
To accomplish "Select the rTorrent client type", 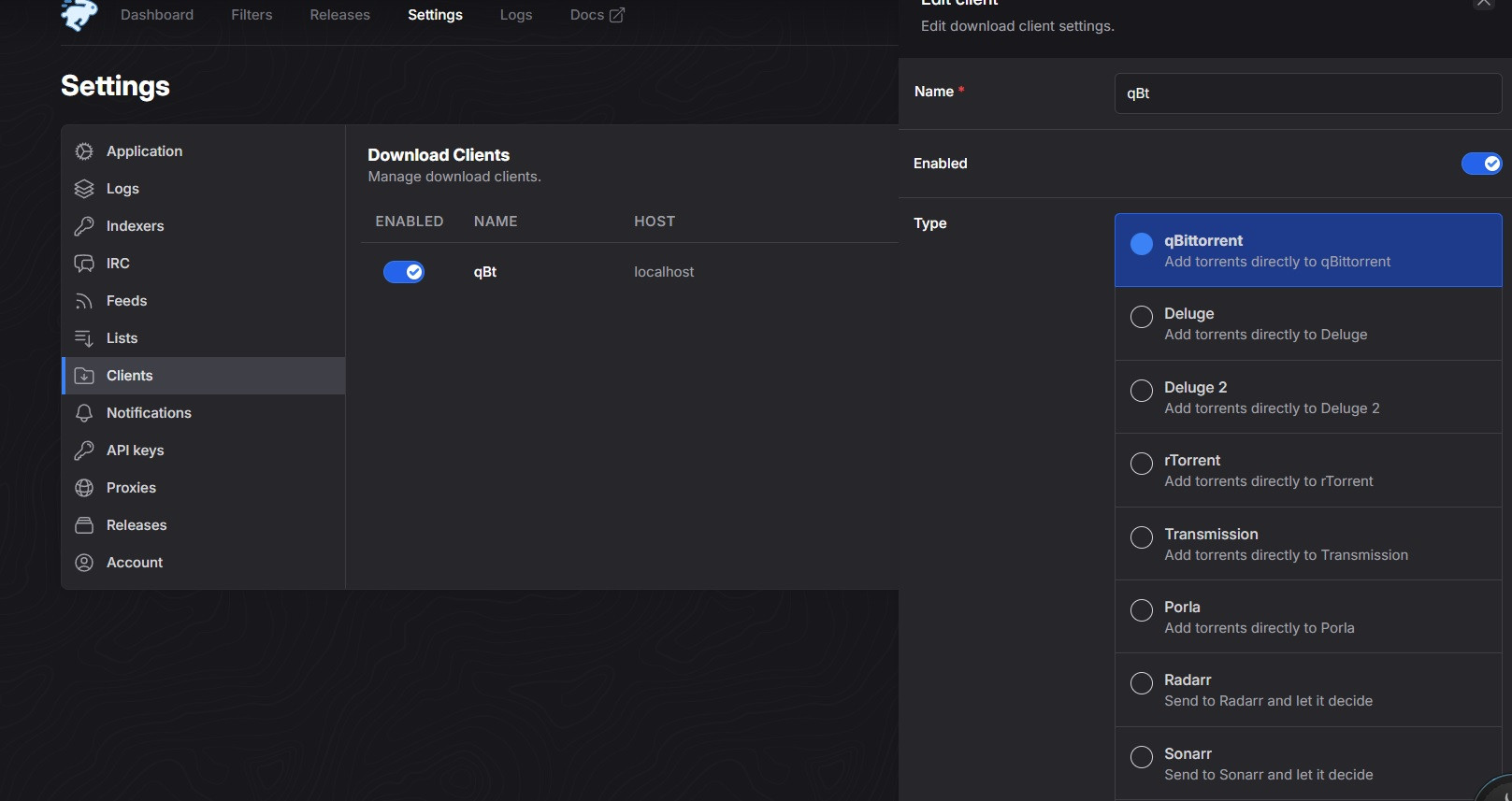I will point(1308,470).
